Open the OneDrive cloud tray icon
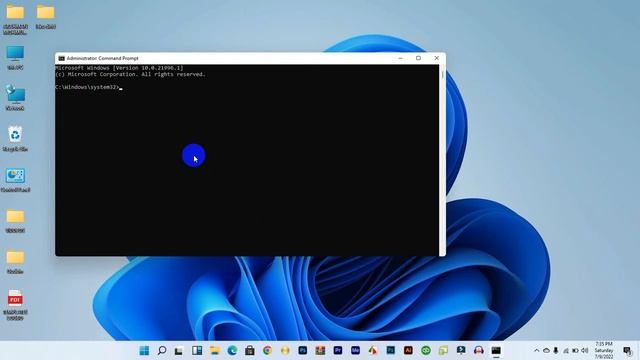This screenshot has width=640, height=360. [x=546, y=350]
